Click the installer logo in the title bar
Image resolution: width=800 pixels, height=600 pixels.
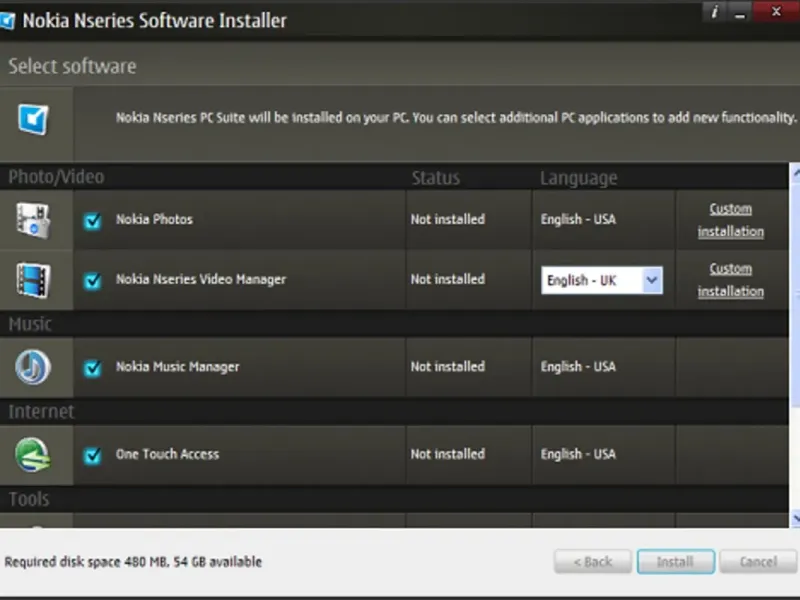pos(7,20)
